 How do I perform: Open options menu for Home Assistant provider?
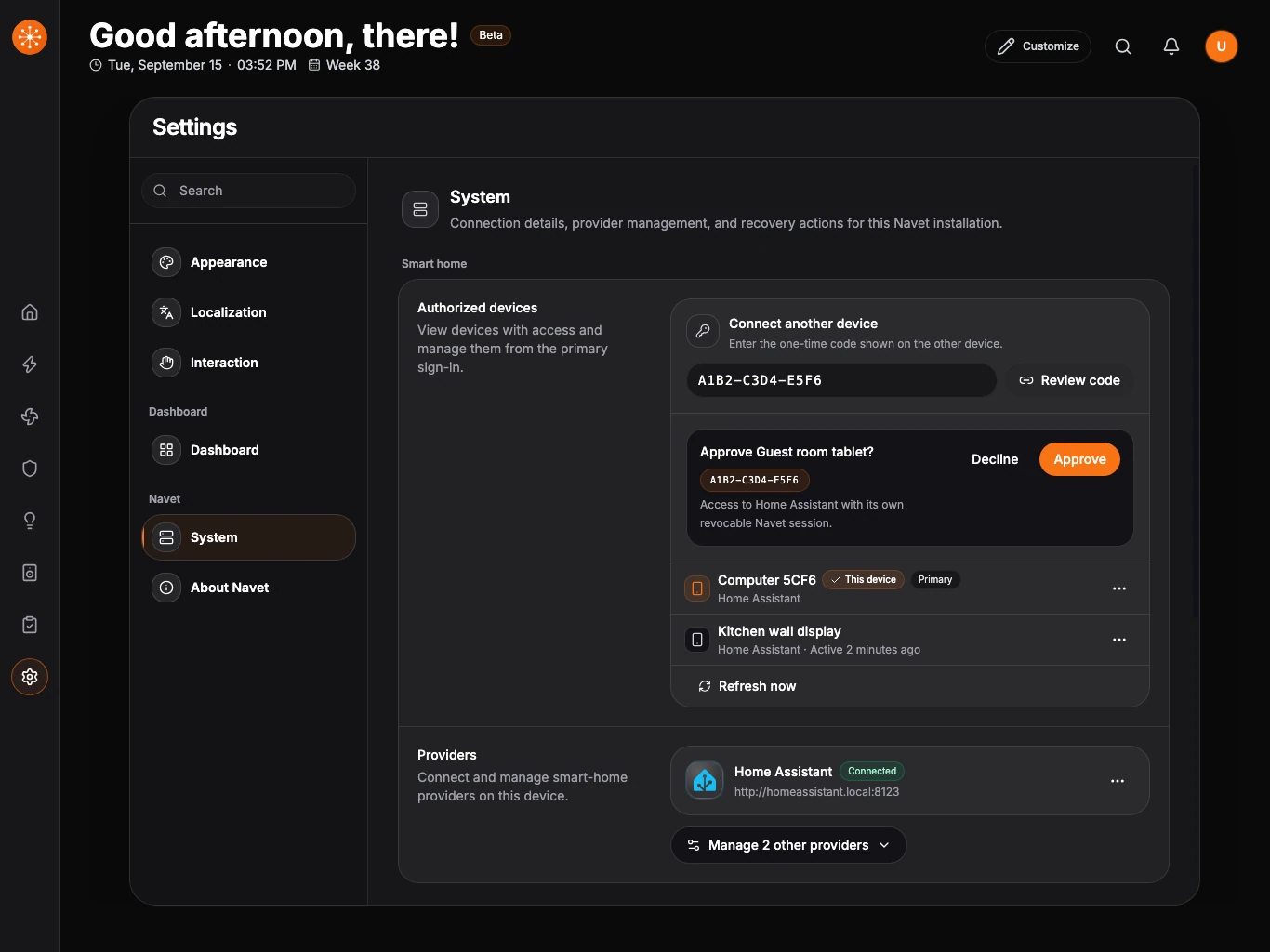[1118, 781]
